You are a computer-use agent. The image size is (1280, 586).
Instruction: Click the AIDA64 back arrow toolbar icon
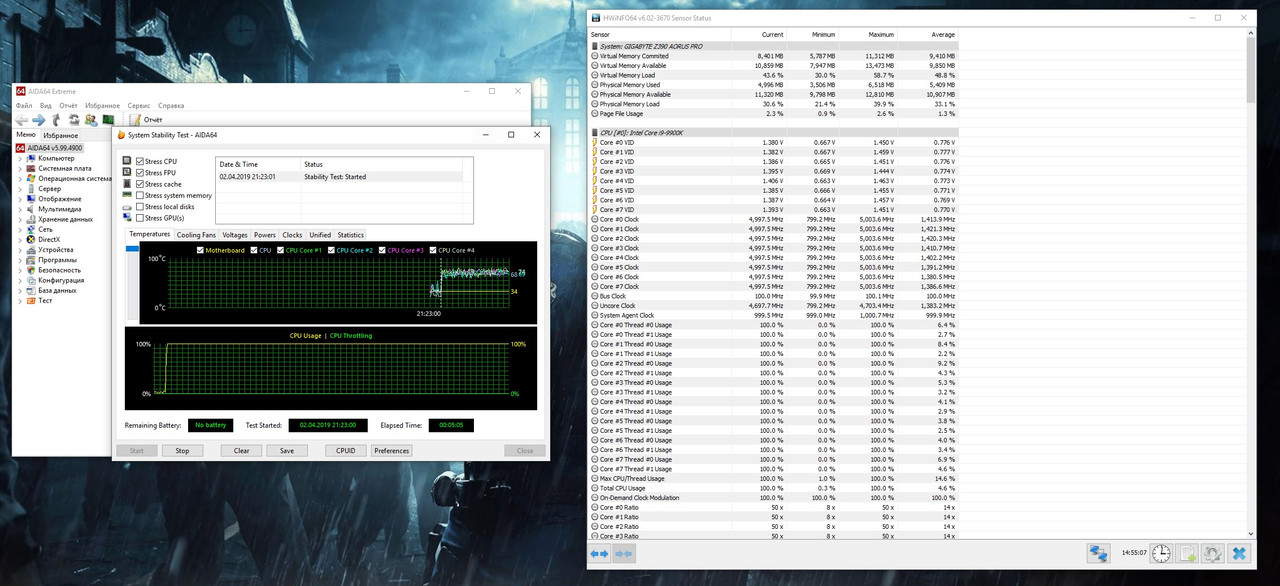click(x=22, y=119)
